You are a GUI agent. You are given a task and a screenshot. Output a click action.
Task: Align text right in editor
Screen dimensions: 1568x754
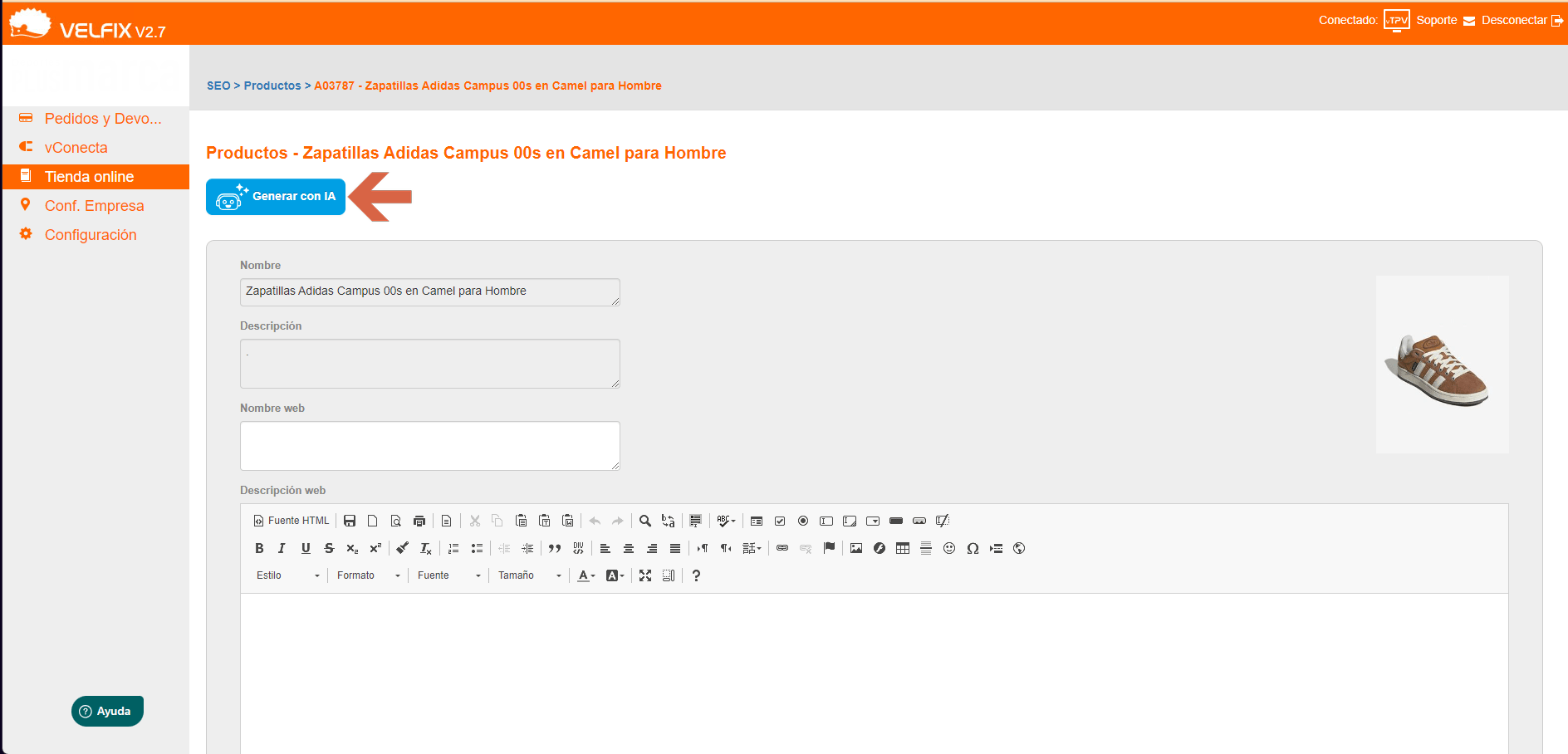point(652,548)
